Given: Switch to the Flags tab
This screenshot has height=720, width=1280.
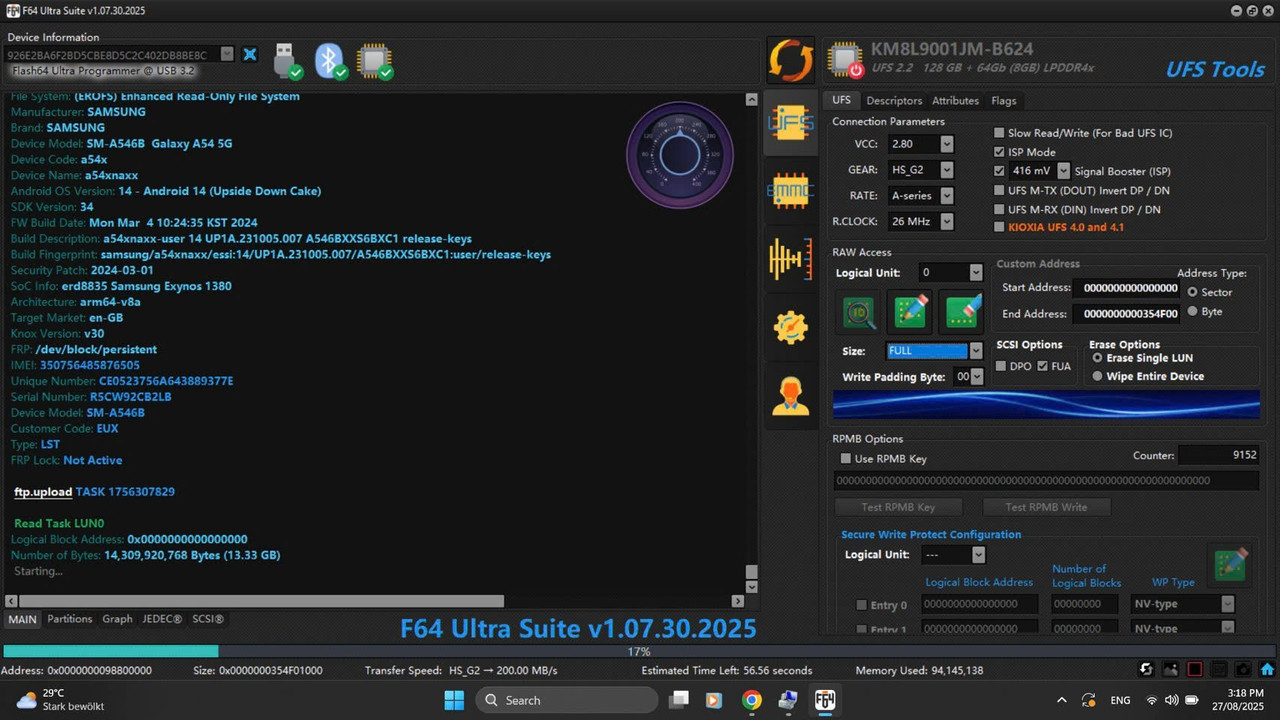Looking at the screenshot, I should [1003, 100].
